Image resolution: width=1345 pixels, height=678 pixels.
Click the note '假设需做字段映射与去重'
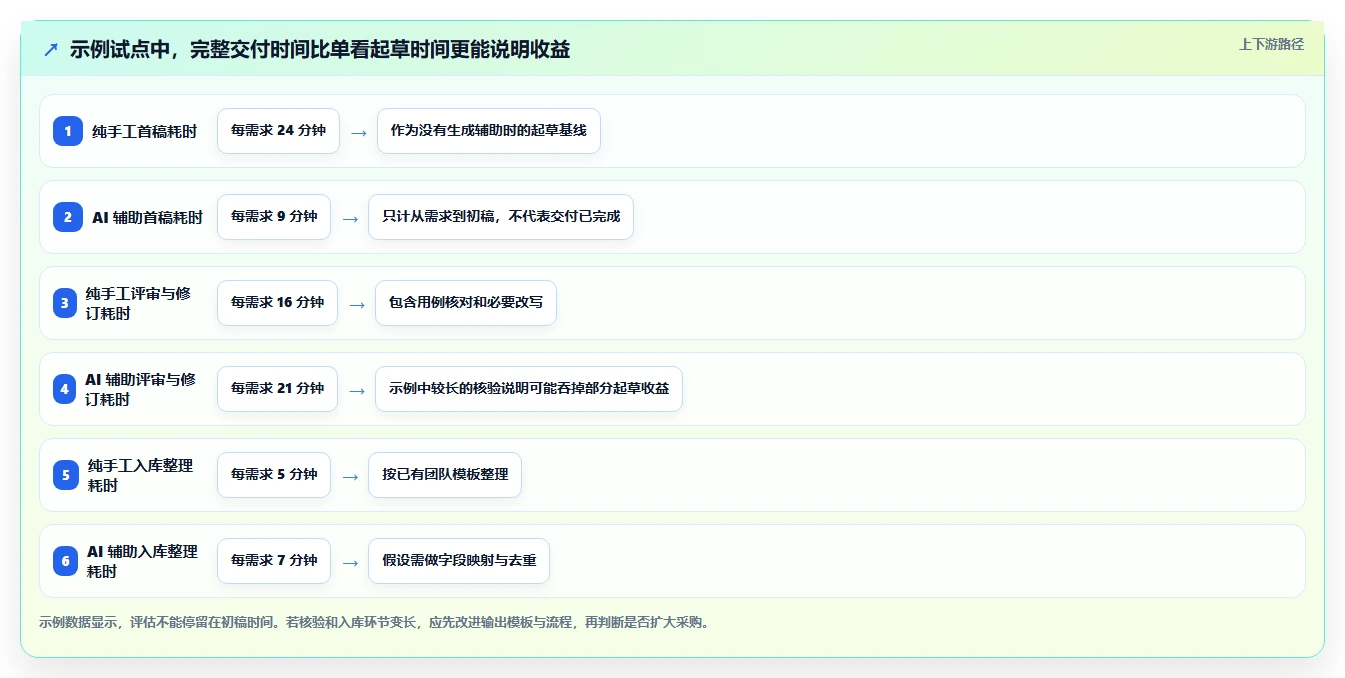pos(459,561)
